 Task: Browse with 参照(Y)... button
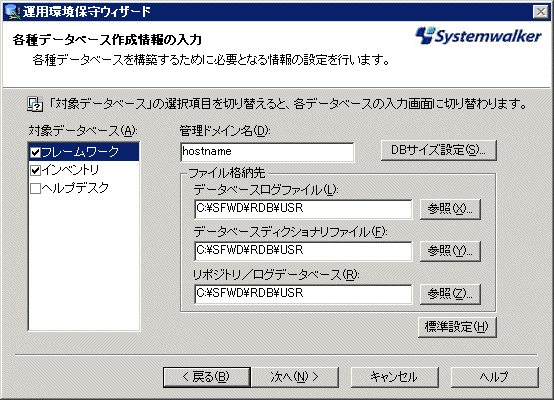[450, 251]
